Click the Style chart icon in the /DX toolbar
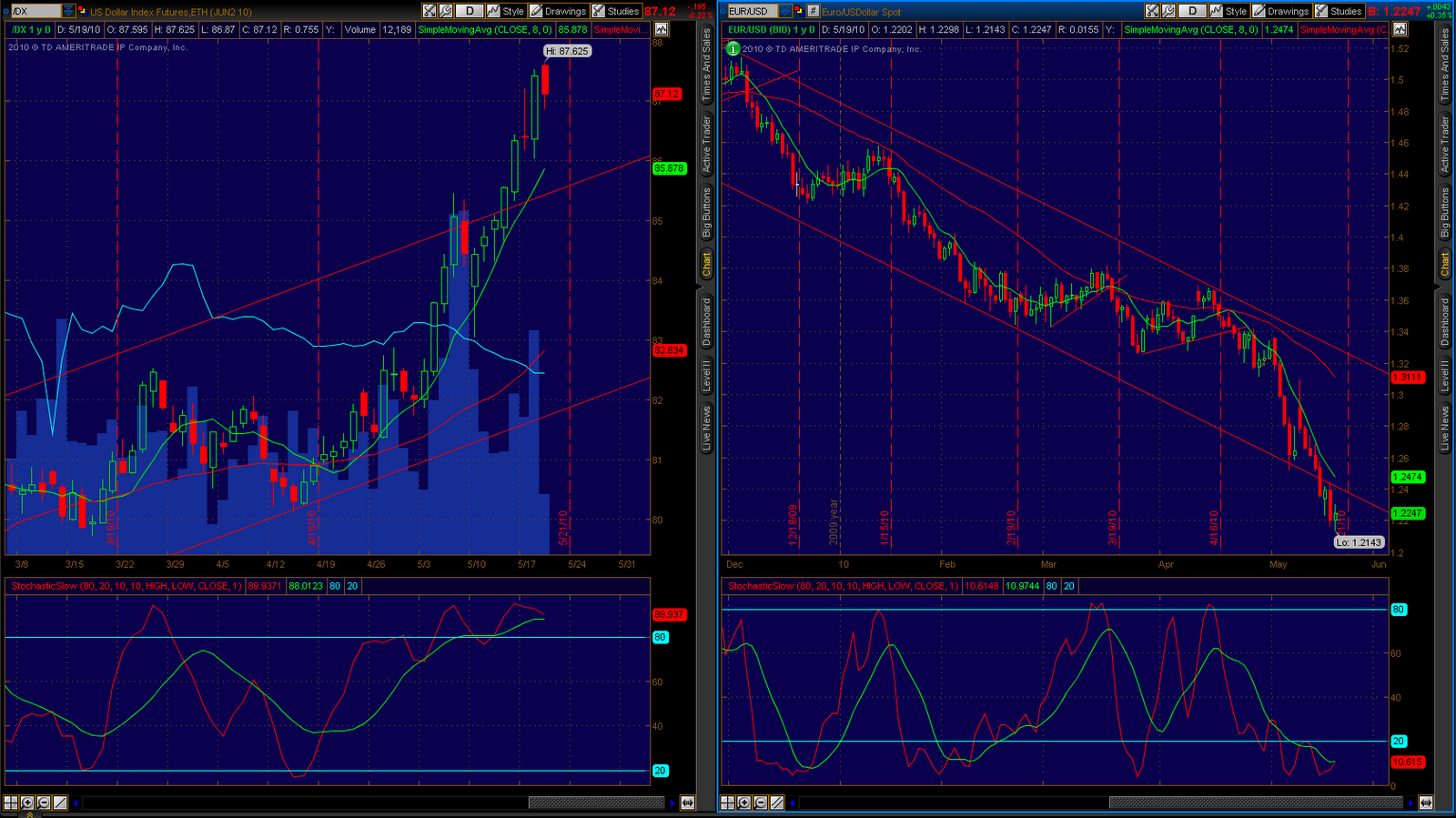The image size is (1456, 818). tap(506, 11)
